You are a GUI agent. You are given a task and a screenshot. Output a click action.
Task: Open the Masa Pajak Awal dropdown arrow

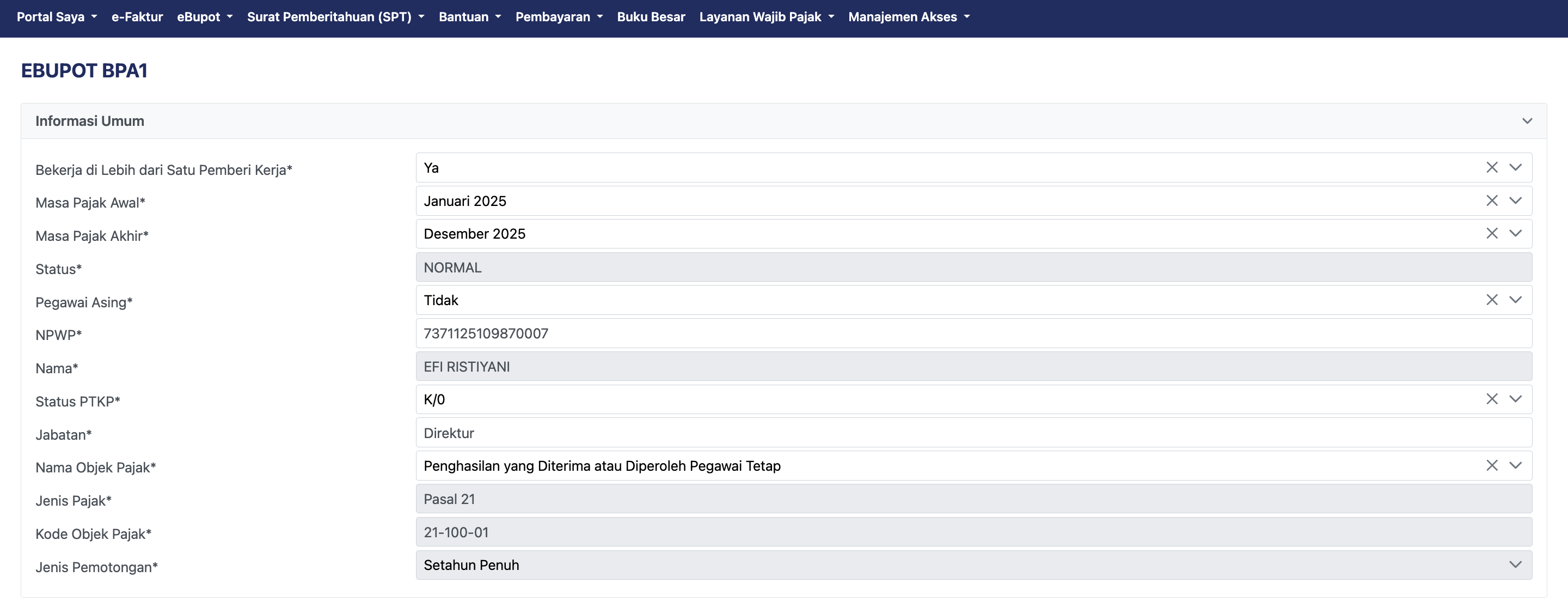click(x=1515, y=201)
